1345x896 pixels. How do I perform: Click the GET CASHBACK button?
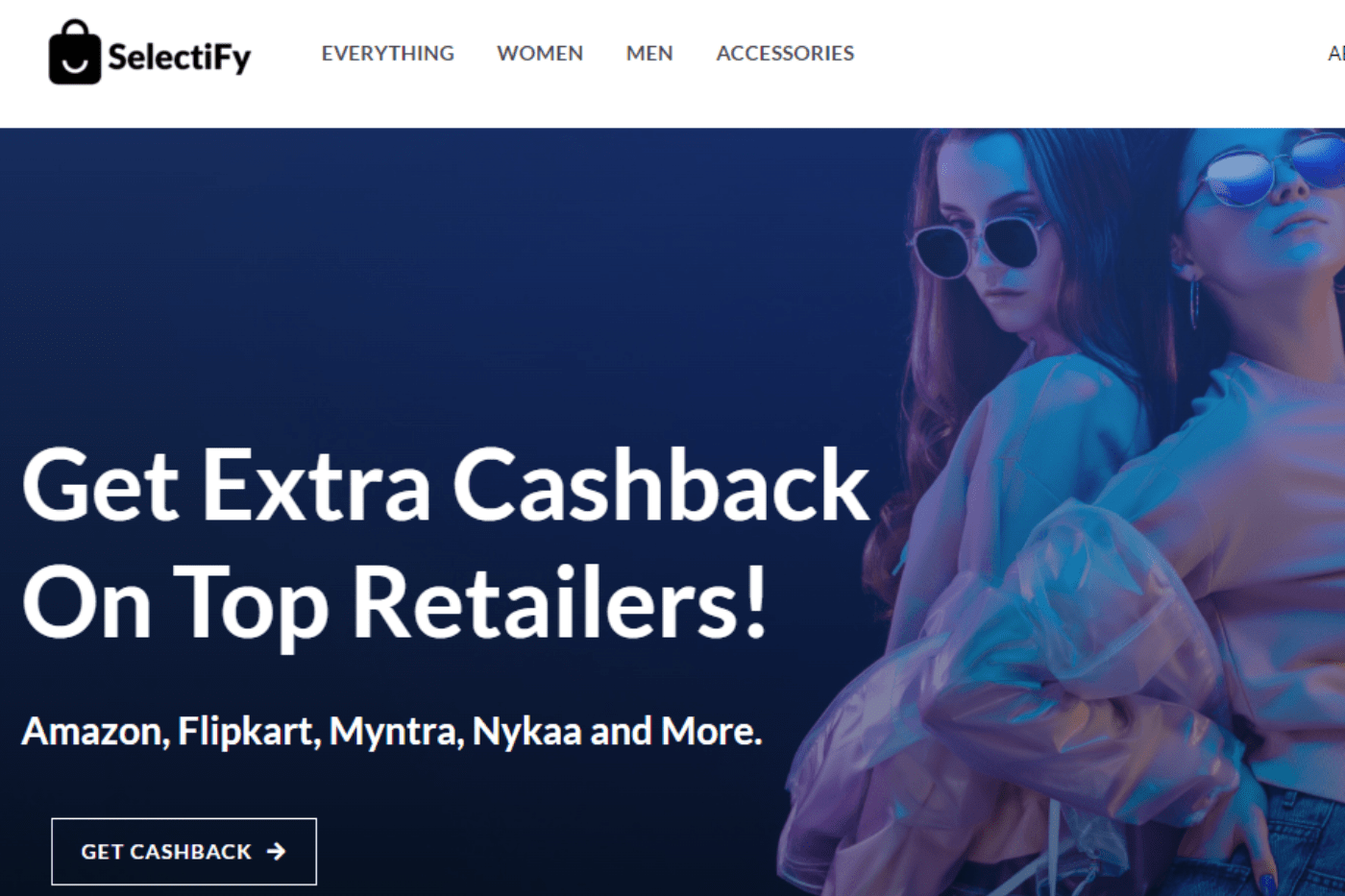(183, 851)
